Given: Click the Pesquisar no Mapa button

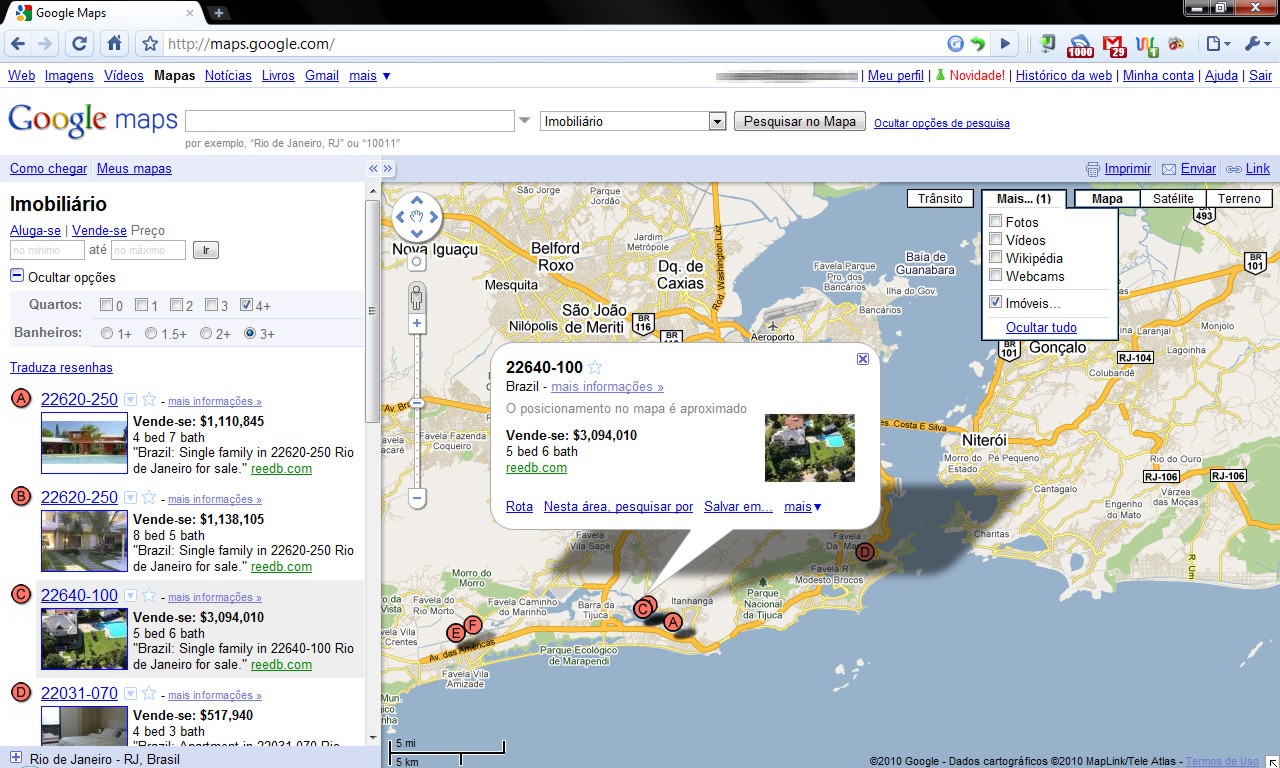Looking at the screenshot, I should click(x=800, y=121).
